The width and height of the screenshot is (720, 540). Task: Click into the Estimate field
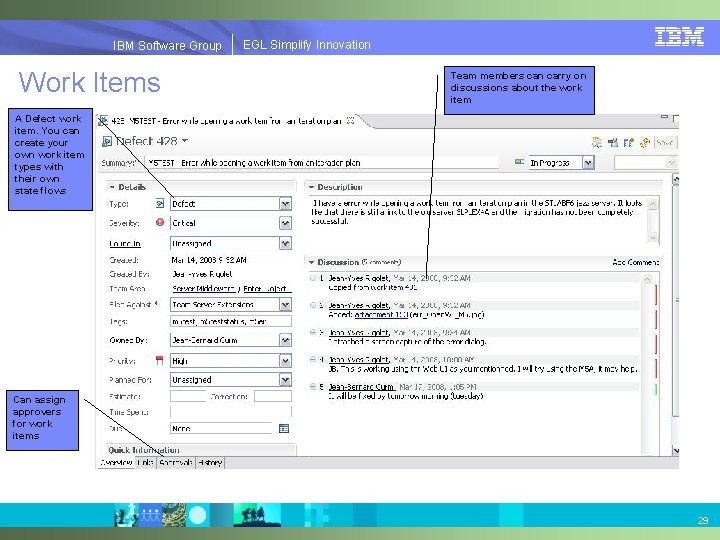pos(188,396)
